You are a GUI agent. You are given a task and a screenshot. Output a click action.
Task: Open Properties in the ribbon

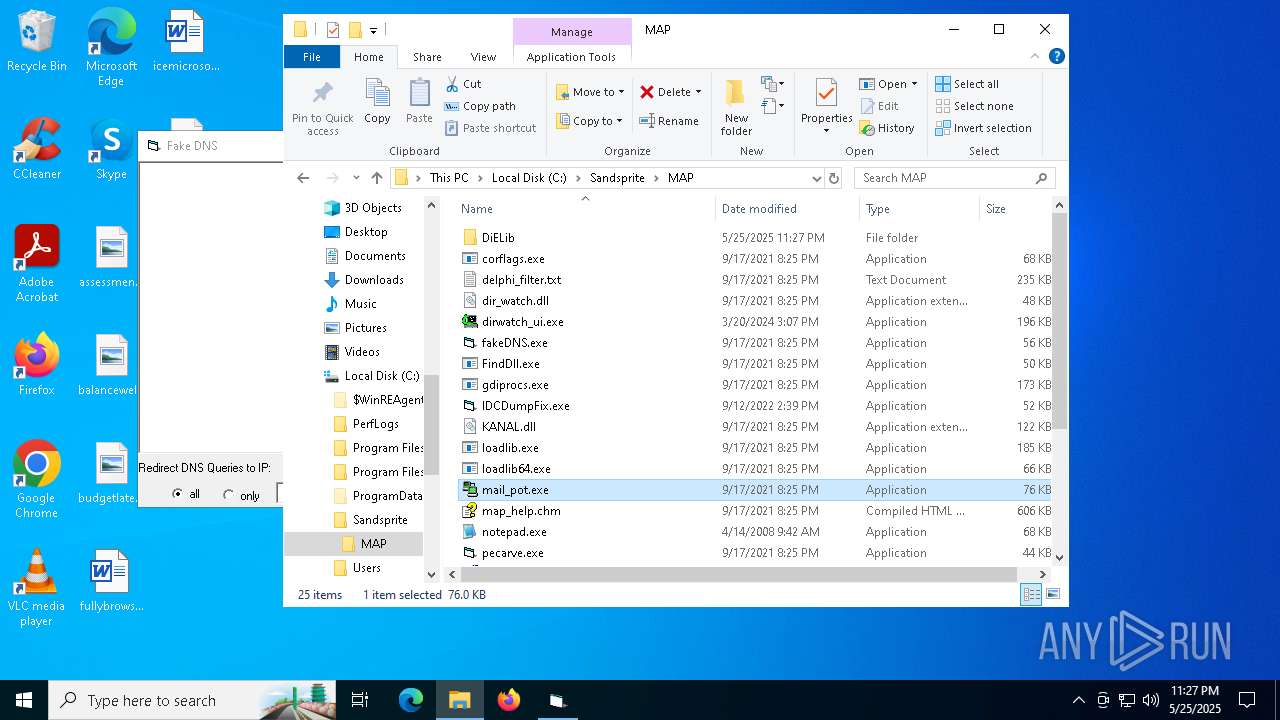tap(826, 107)
